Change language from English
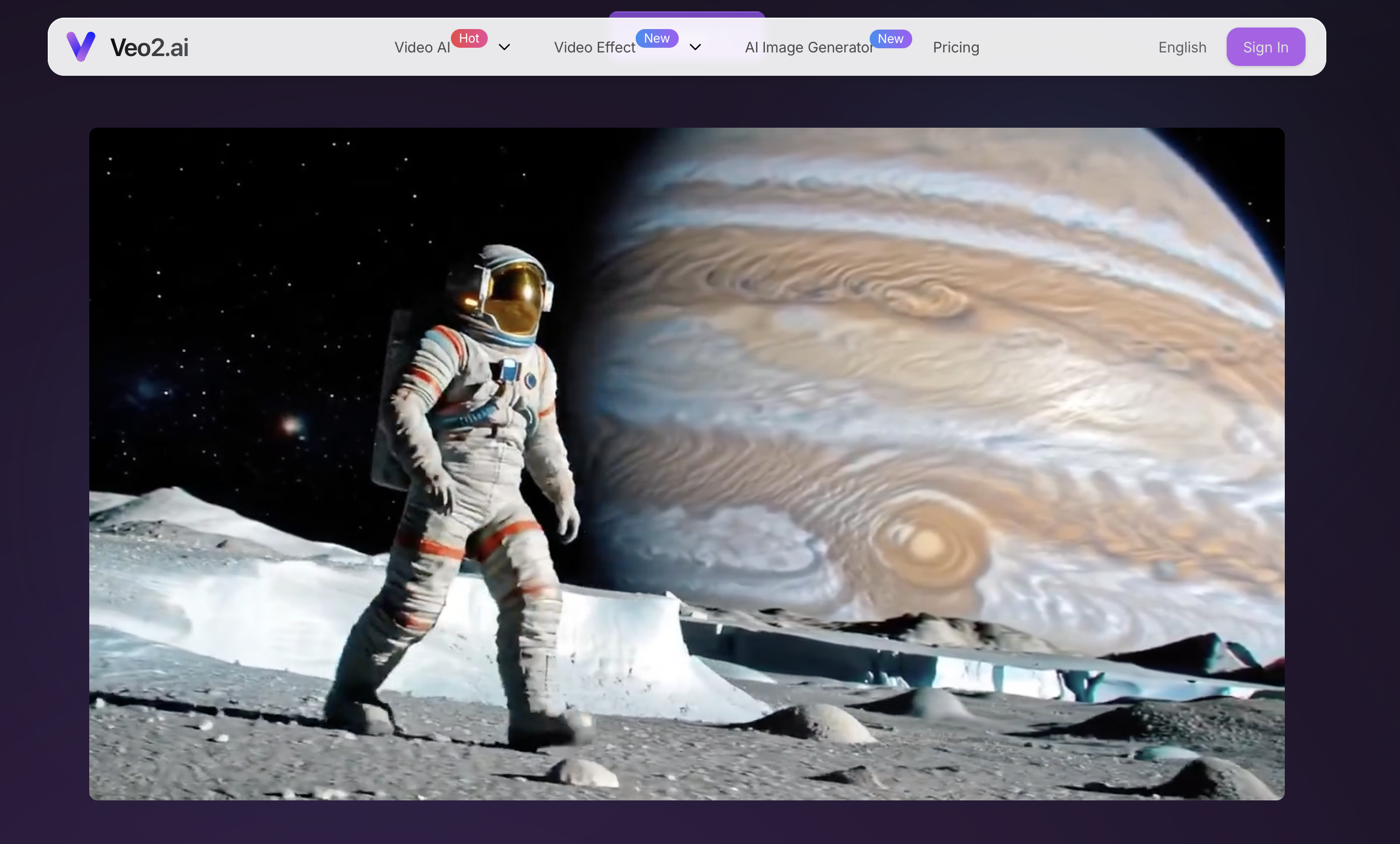The height and width of the screenshot is (844, 1400). point(1183,47)
